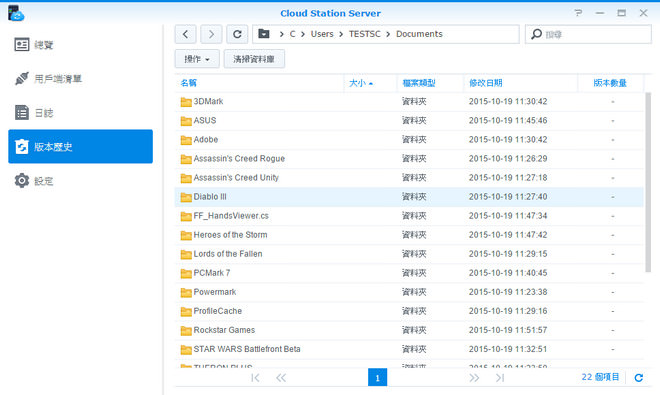This screenshot has width=660, height=395.
Task: Sort by the 版本數量 version count column
Action: (x=610, y=83)
